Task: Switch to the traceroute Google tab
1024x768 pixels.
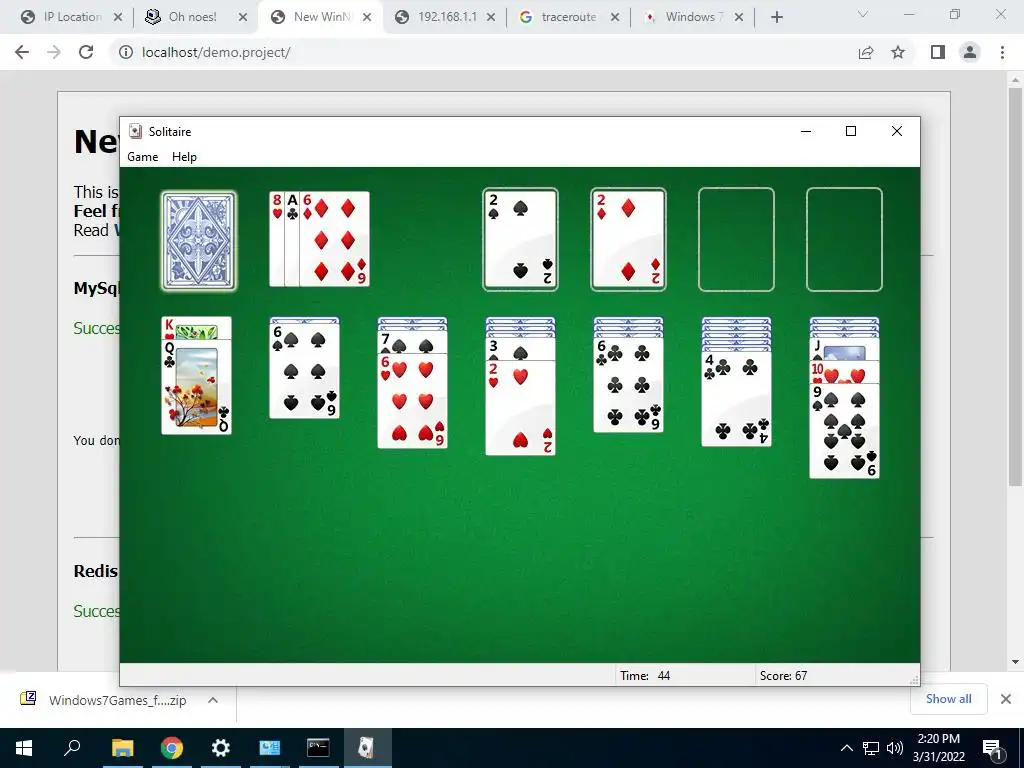Action: pos(568,17)
